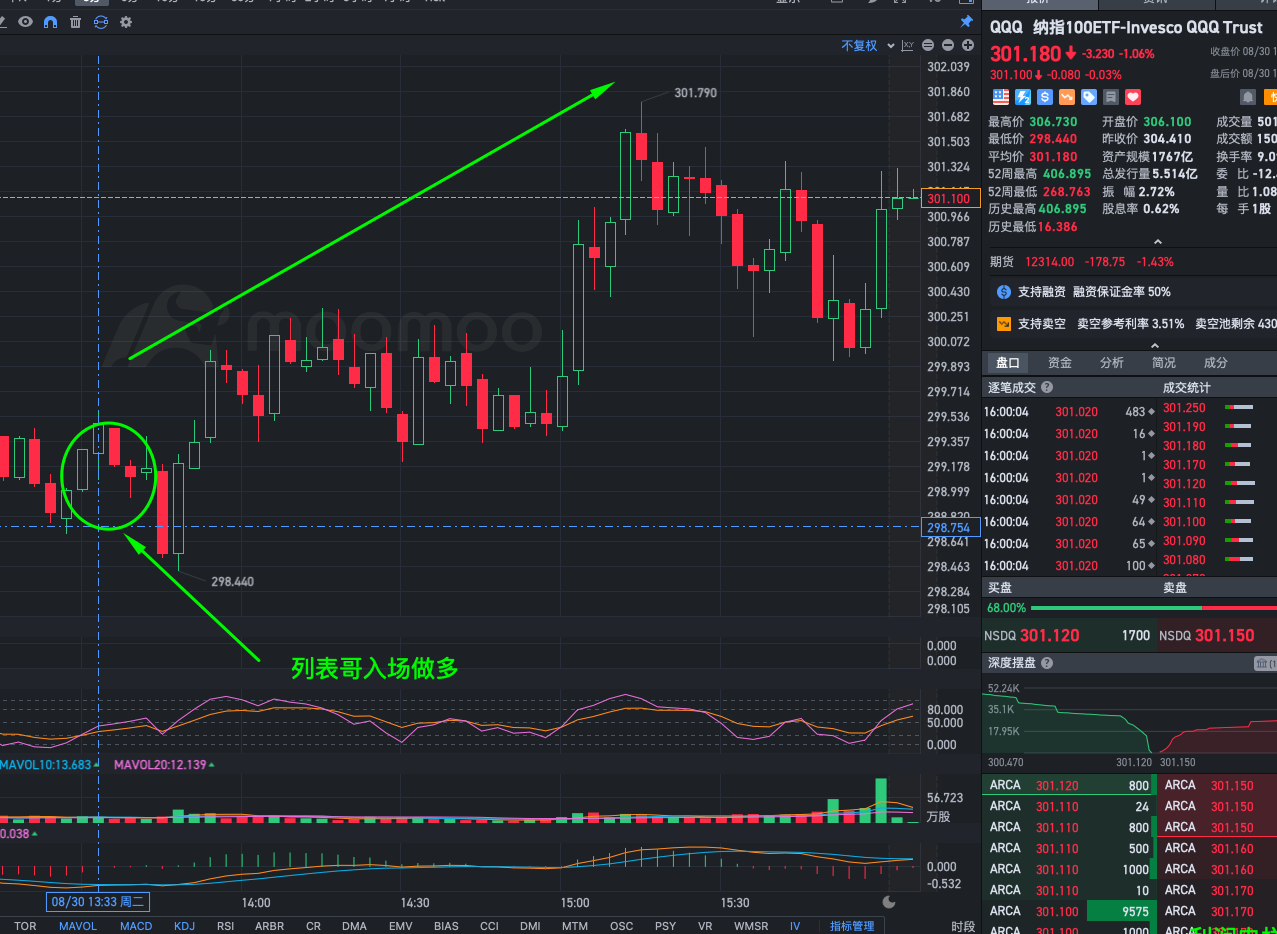Delete drawings with the trash icon
The width and height of the screenshot is (1277, 934).
(75, 22)
